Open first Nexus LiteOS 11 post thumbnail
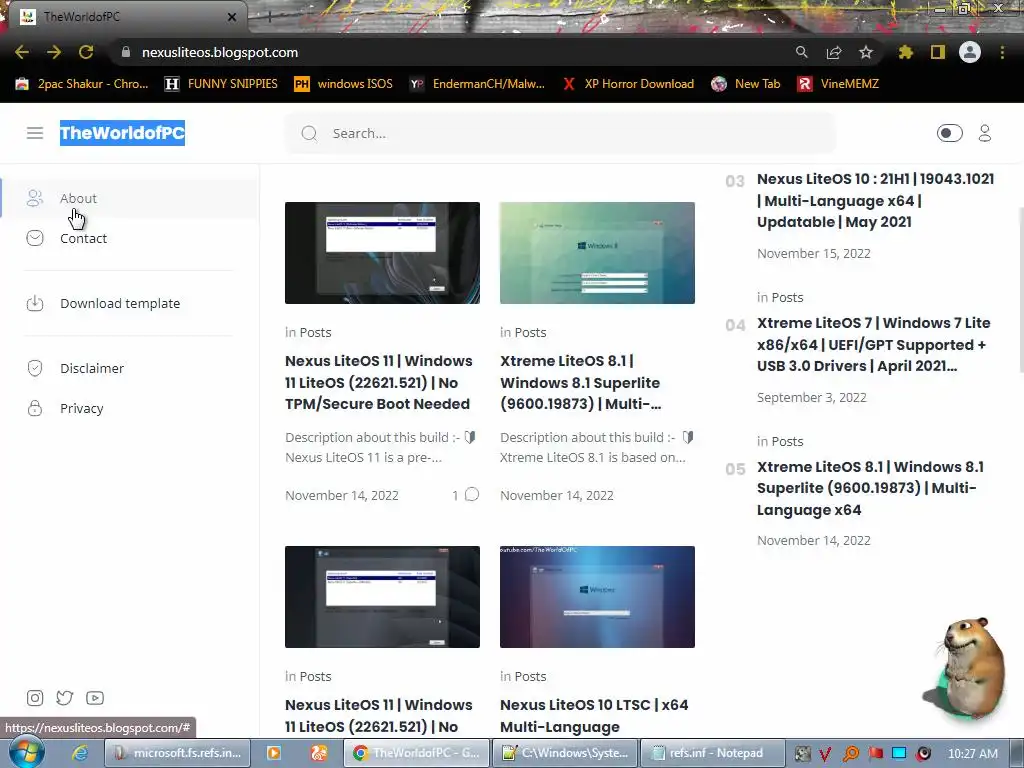 click(x=382, y=253)
